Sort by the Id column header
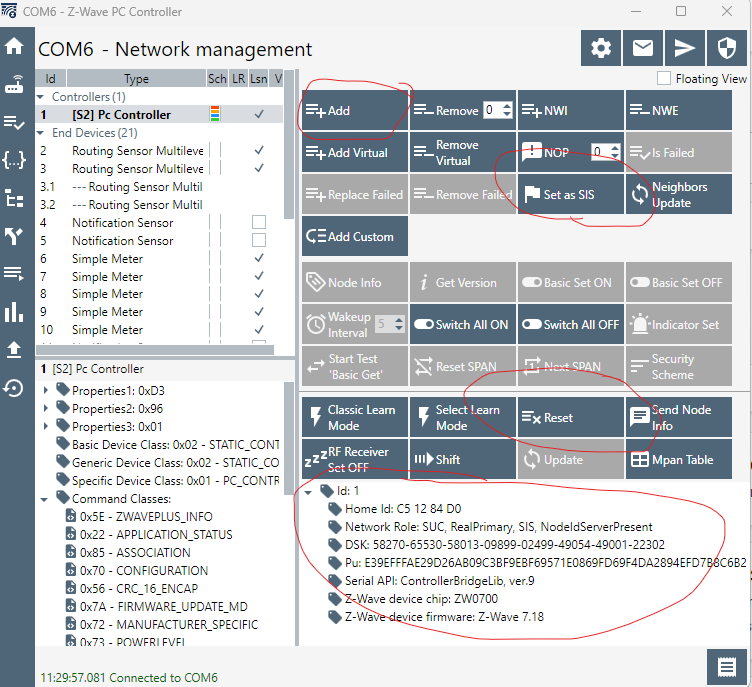The width and height of the screenshot is (752, 687). [x=51, y=78]
